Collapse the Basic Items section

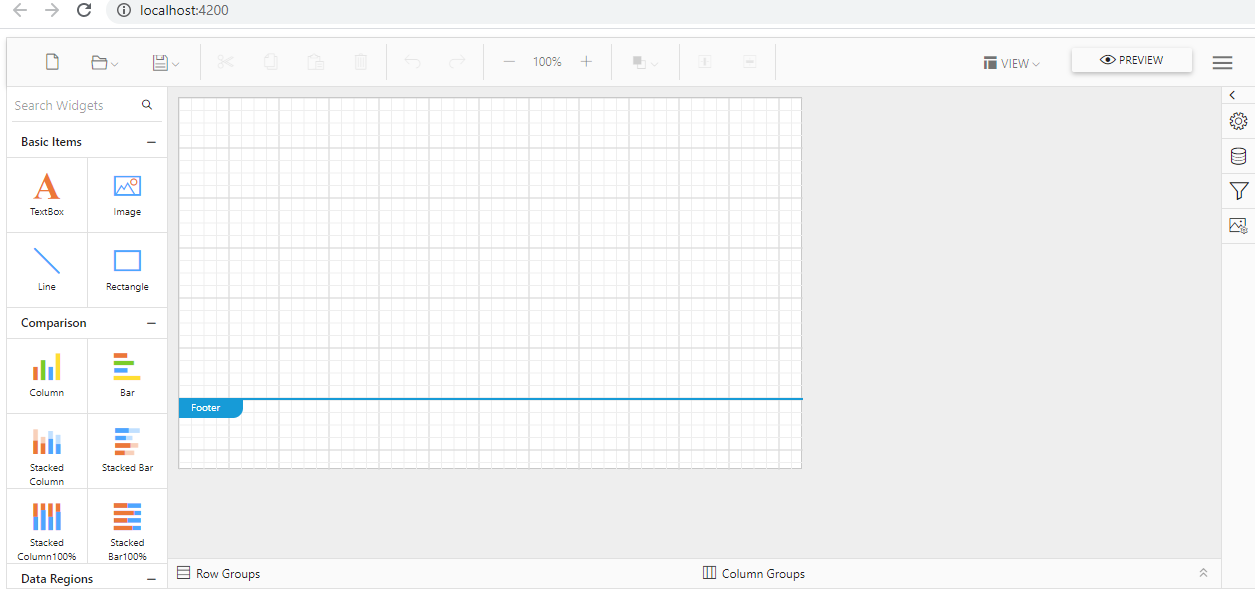[x=151, y=142]
